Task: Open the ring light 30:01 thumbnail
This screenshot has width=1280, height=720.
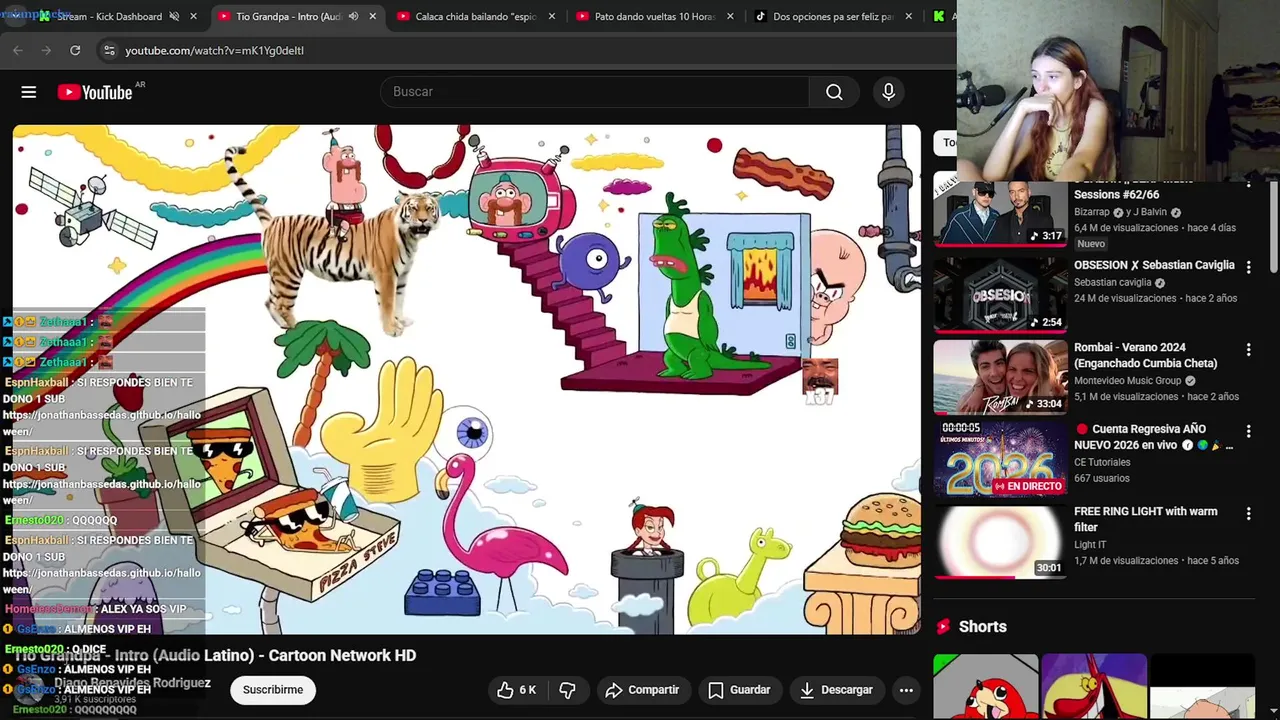Action: [x=1000, y=541]
